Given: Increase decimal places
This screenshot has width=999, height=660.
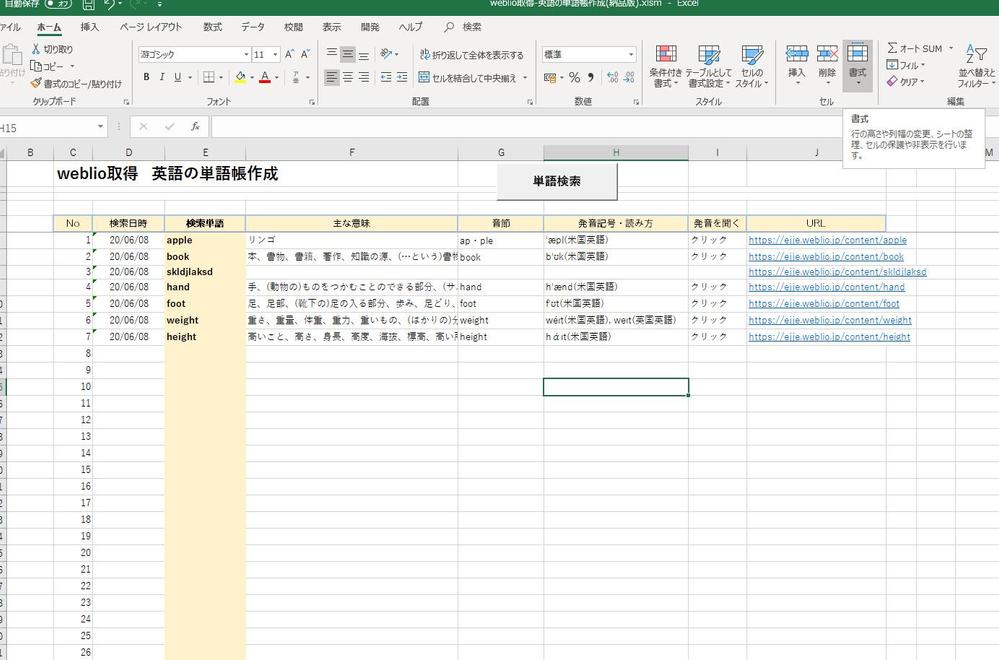Looking at the screenshot, I should [612, 78].
